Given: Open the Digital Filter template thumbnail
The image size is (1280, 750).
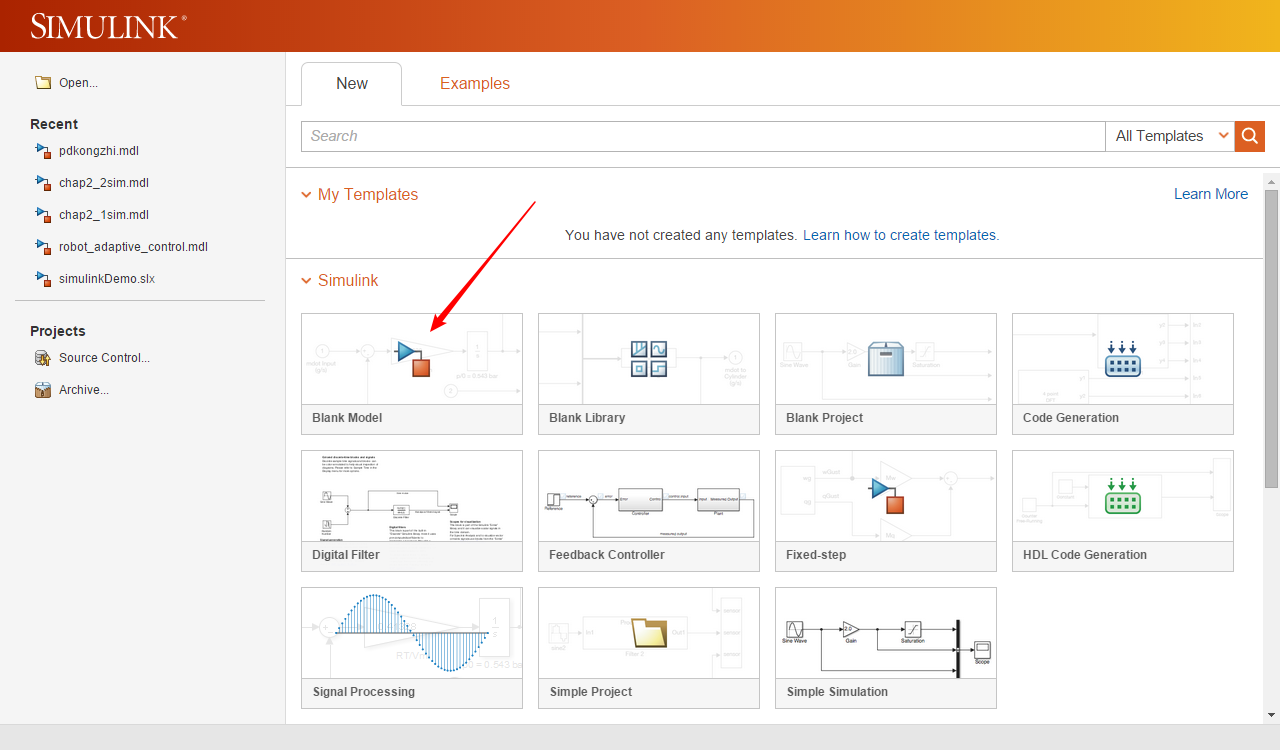Looking at the screenshot, I should tap(412, 496).
